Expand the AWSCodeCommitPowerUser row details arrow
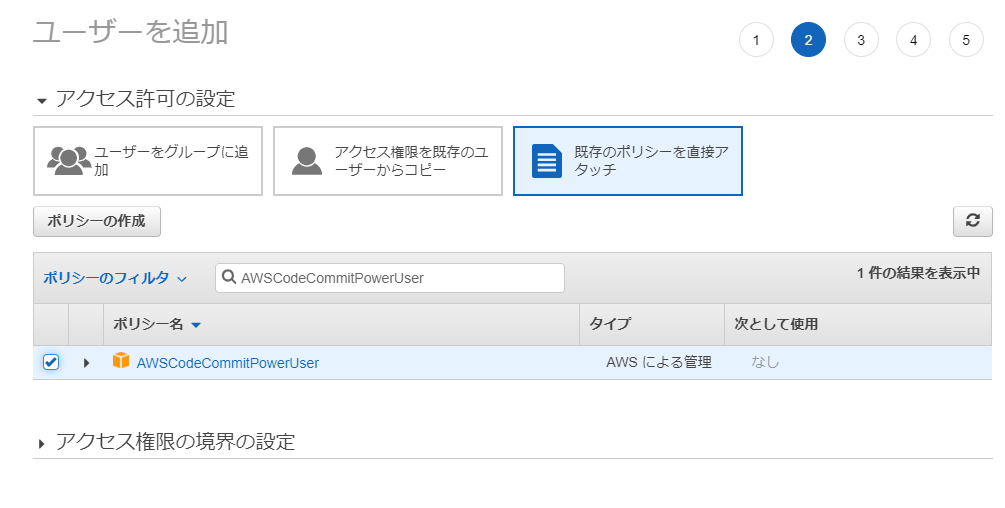1005x508 pixels. pos(87,363)
